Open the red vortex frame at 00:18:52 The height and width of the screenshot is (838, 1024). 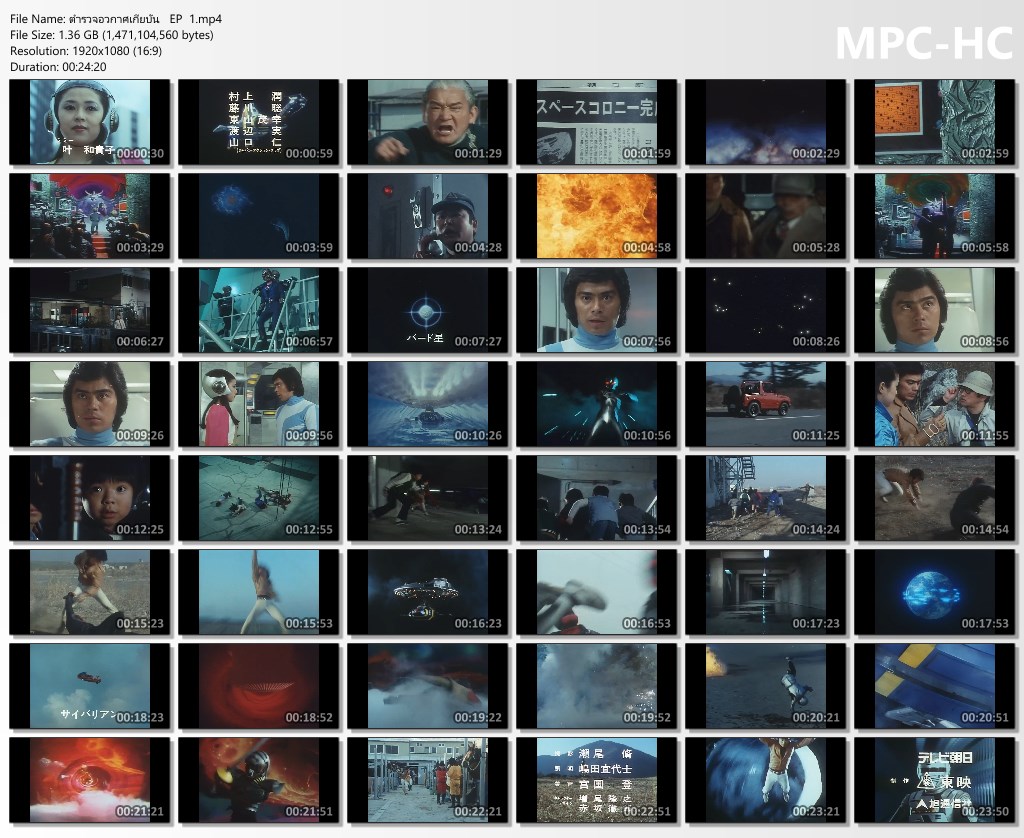[x=259, y=686]
